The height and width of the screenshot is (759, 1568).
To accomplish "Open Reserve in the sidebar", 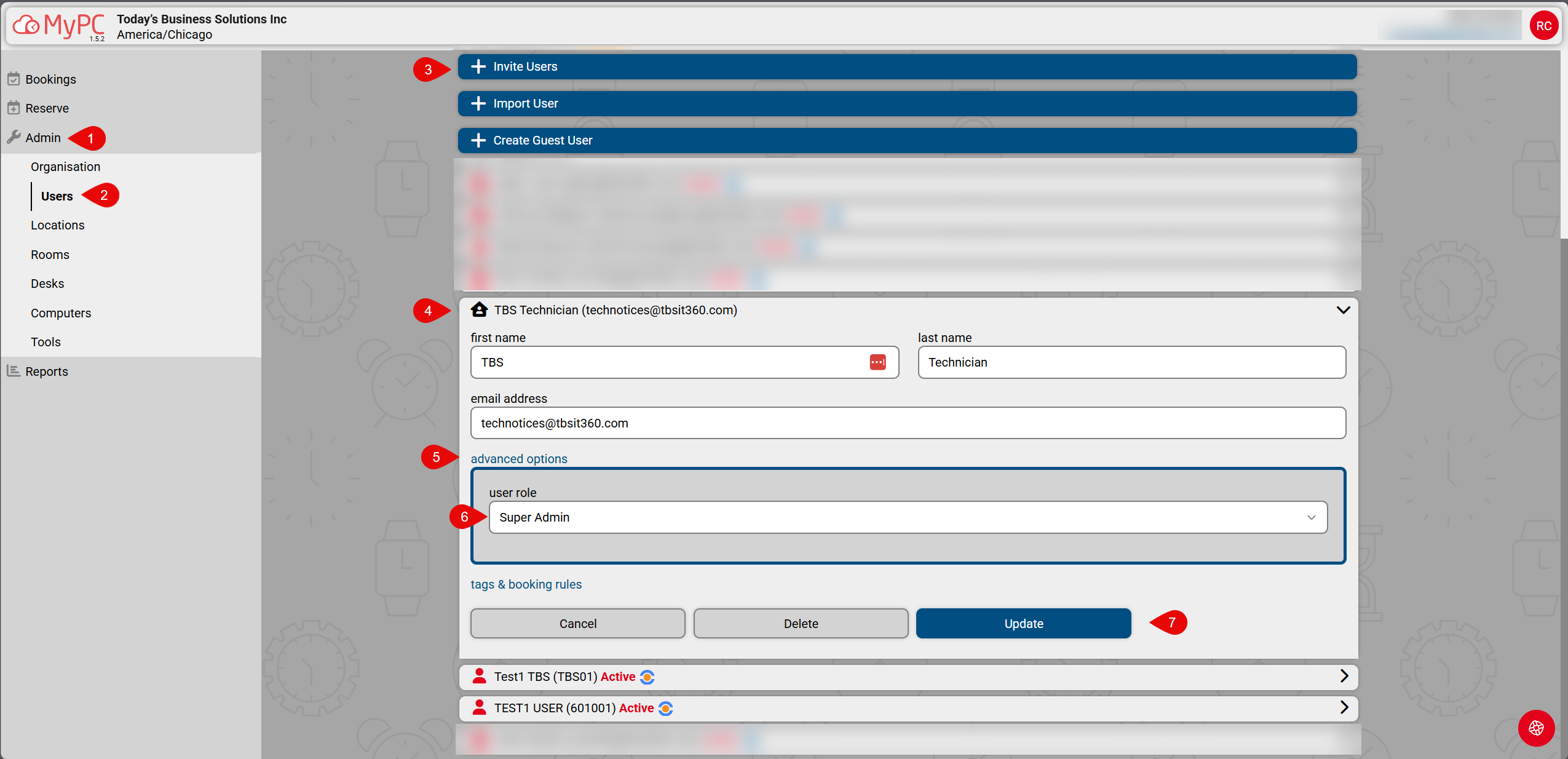I will click(x=47, y=108).
